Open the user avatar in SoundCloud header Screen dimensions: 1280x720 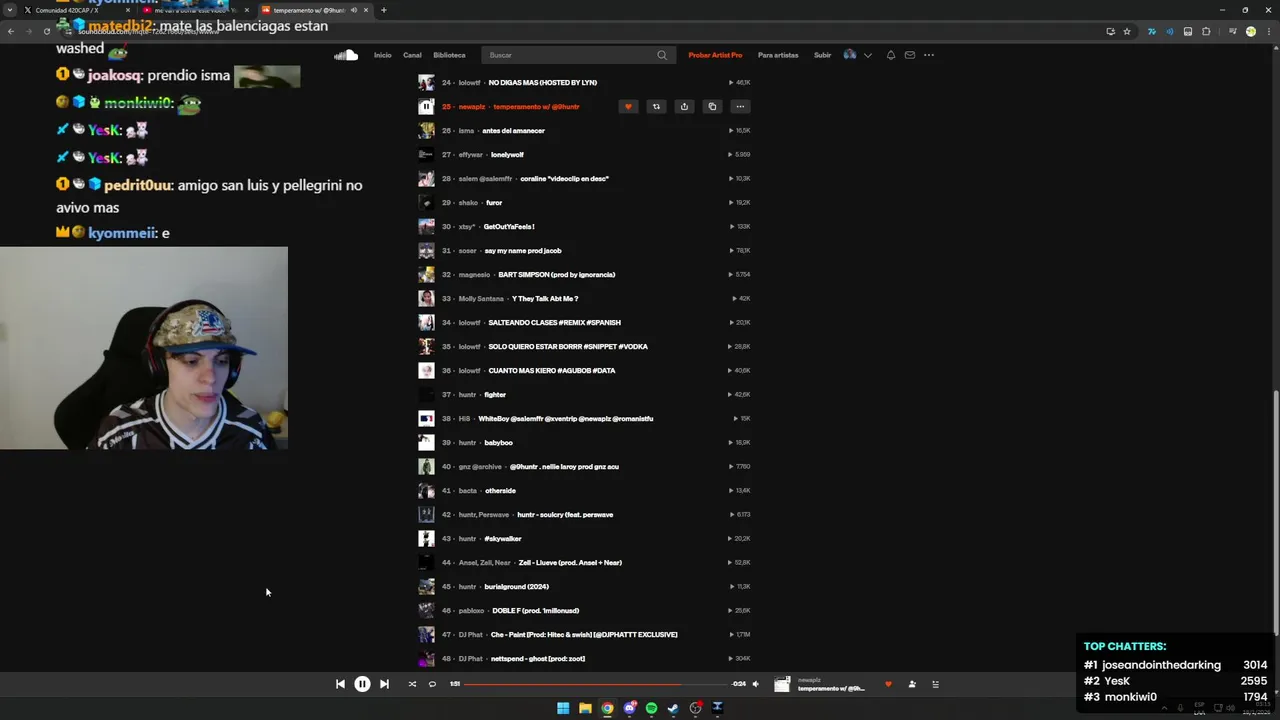pyautogui.click(x=850, y=55)
